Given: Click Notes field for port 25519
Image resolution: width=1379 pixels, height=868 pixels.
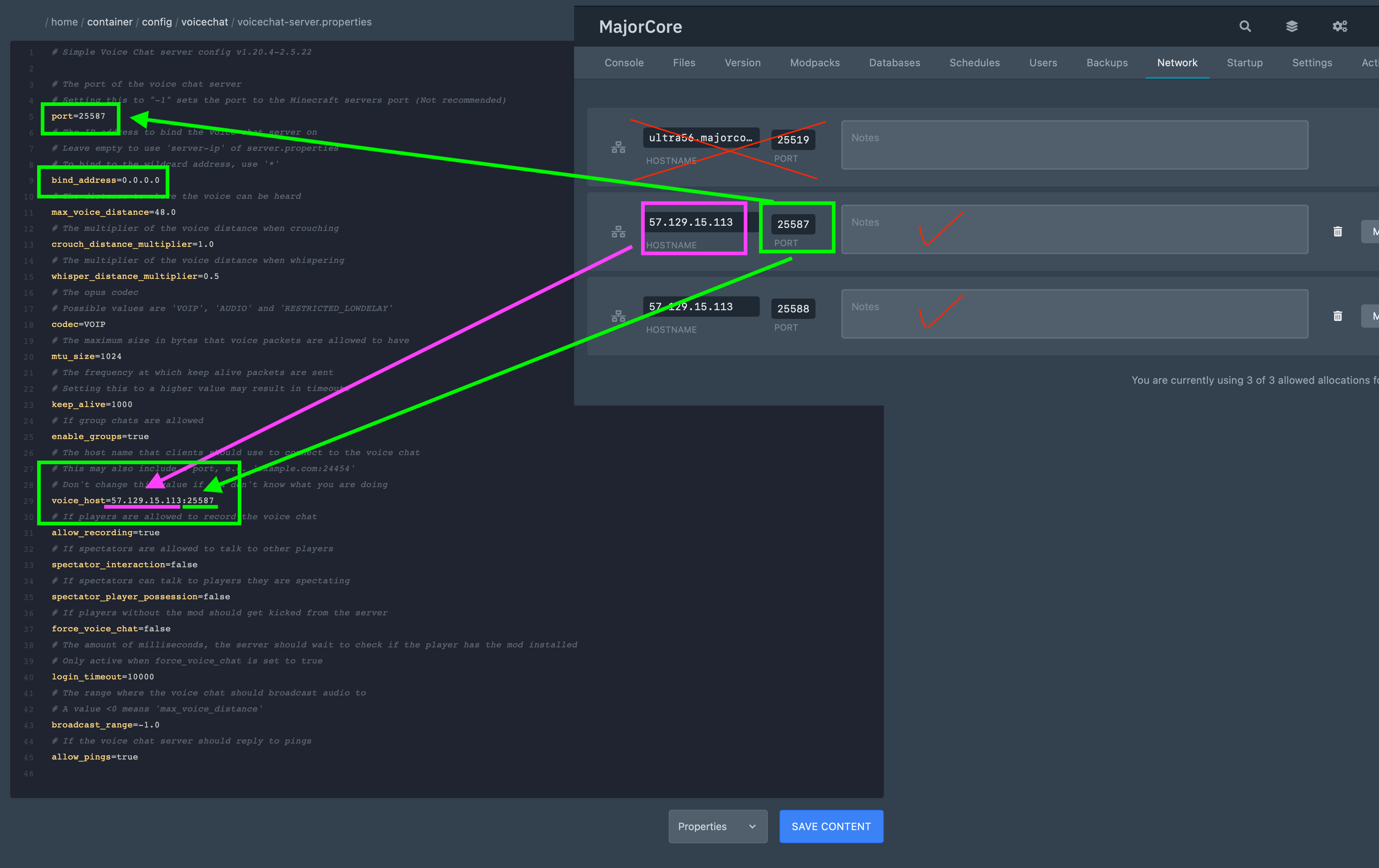Looking at the screenshot, I should tap(1074, 145).
